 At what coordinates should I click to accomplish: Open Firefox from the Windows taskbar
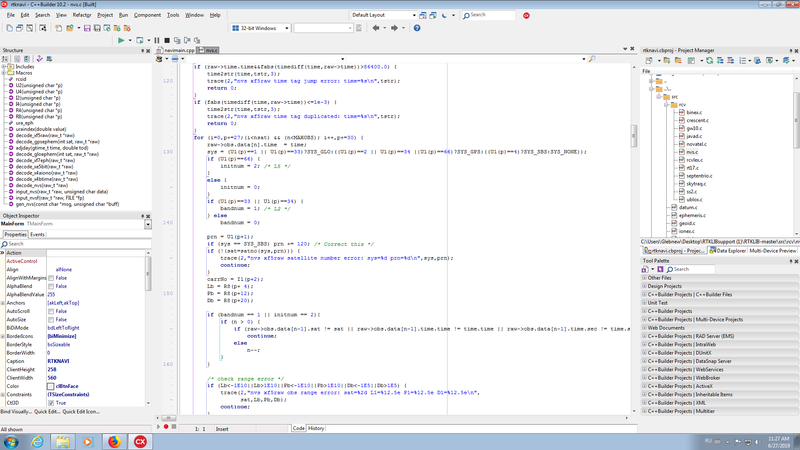pos(113,440)
